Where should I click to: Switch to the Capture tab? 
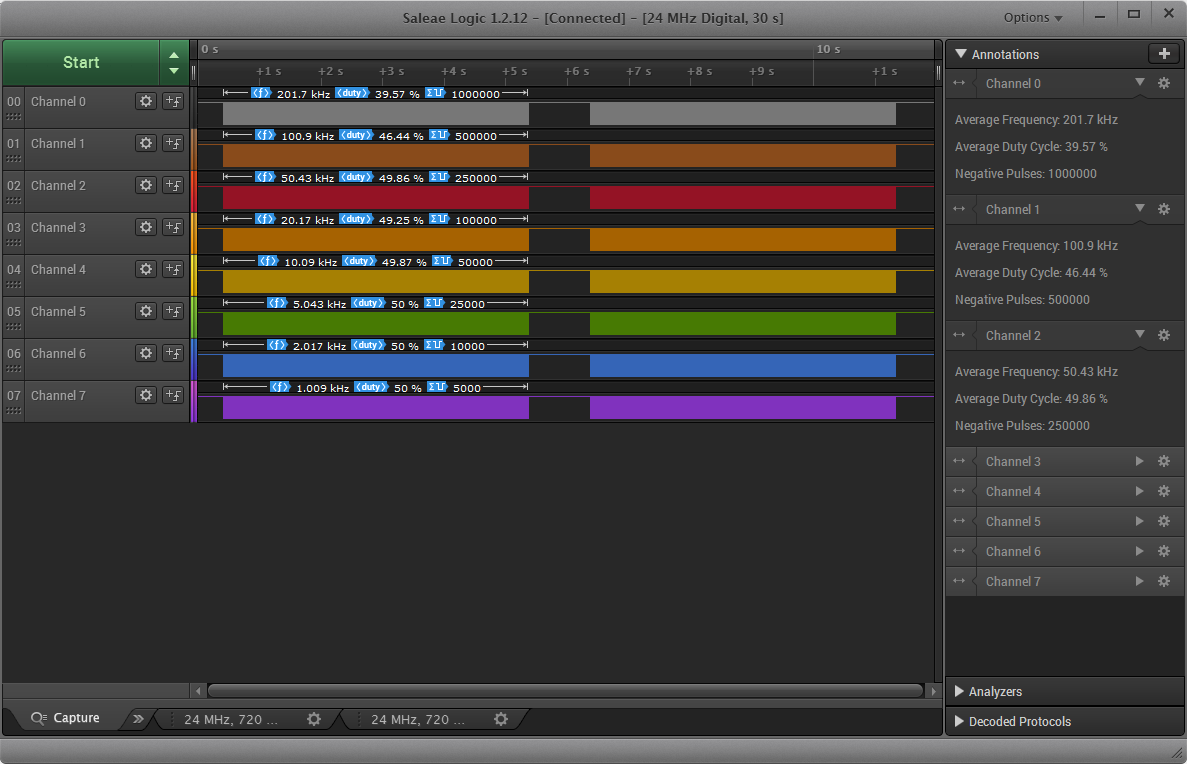(x=66, y=718)
